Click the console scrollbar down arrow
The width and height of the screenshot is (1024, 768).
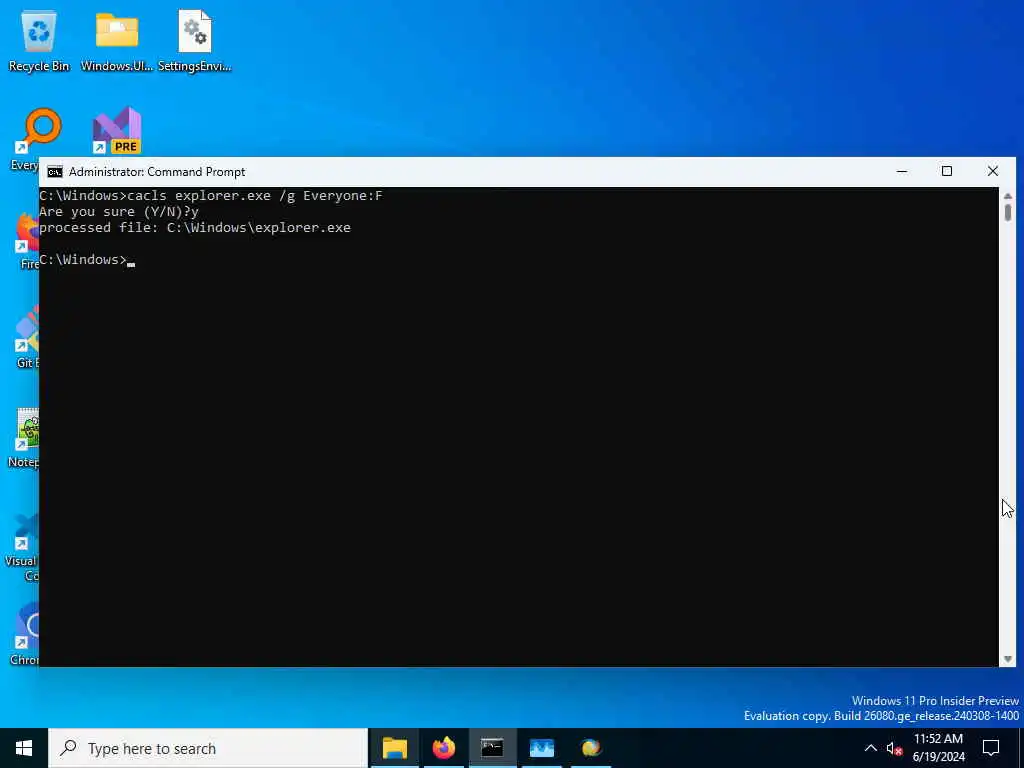pyautogui.click(x=1008, y=659)
